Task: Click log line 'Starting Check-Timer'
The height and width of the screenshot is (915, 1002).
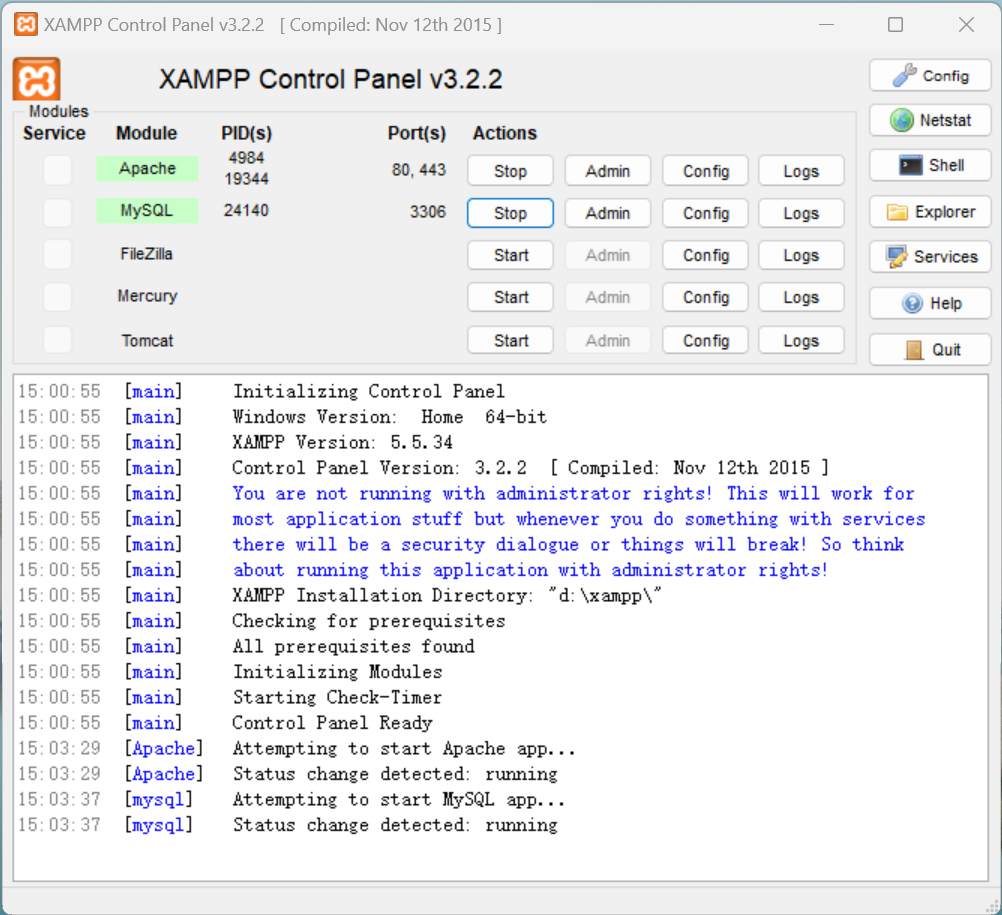Action: click(337, 697)
